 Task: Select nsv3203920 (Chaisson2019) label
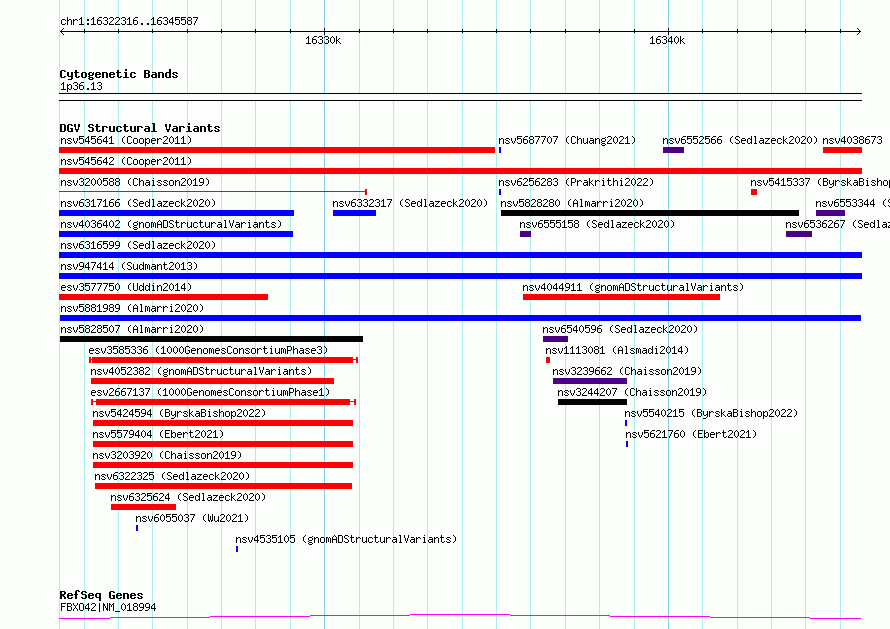click(167, 455)
